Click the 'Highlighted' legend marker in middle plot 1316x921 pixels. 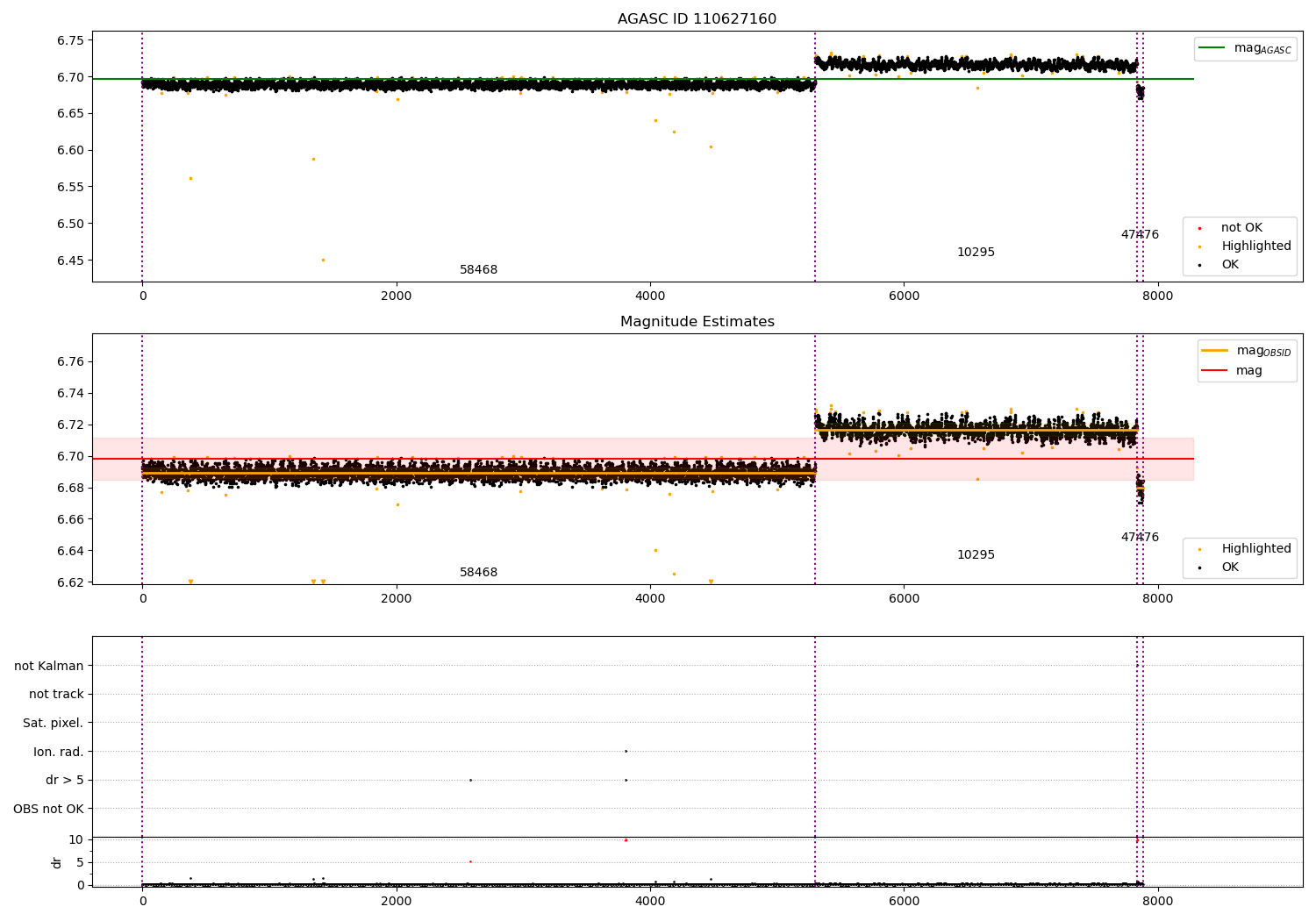(1199, 549)
